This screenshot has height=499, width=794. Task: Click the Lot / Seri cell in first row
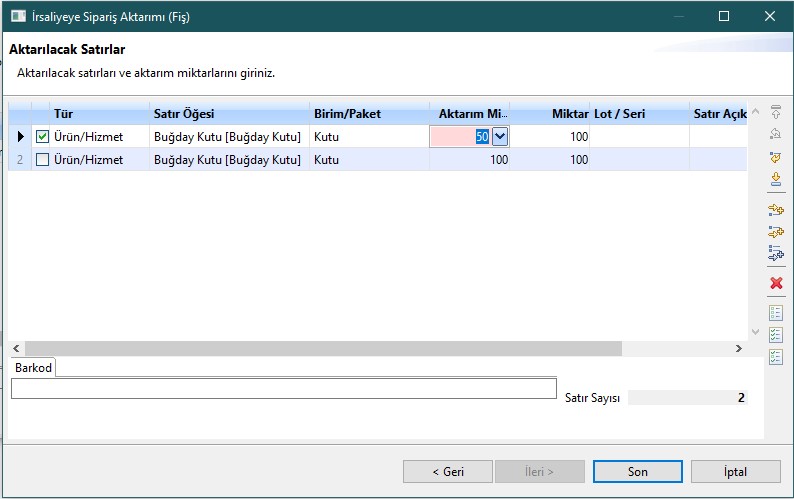(640, 137)
